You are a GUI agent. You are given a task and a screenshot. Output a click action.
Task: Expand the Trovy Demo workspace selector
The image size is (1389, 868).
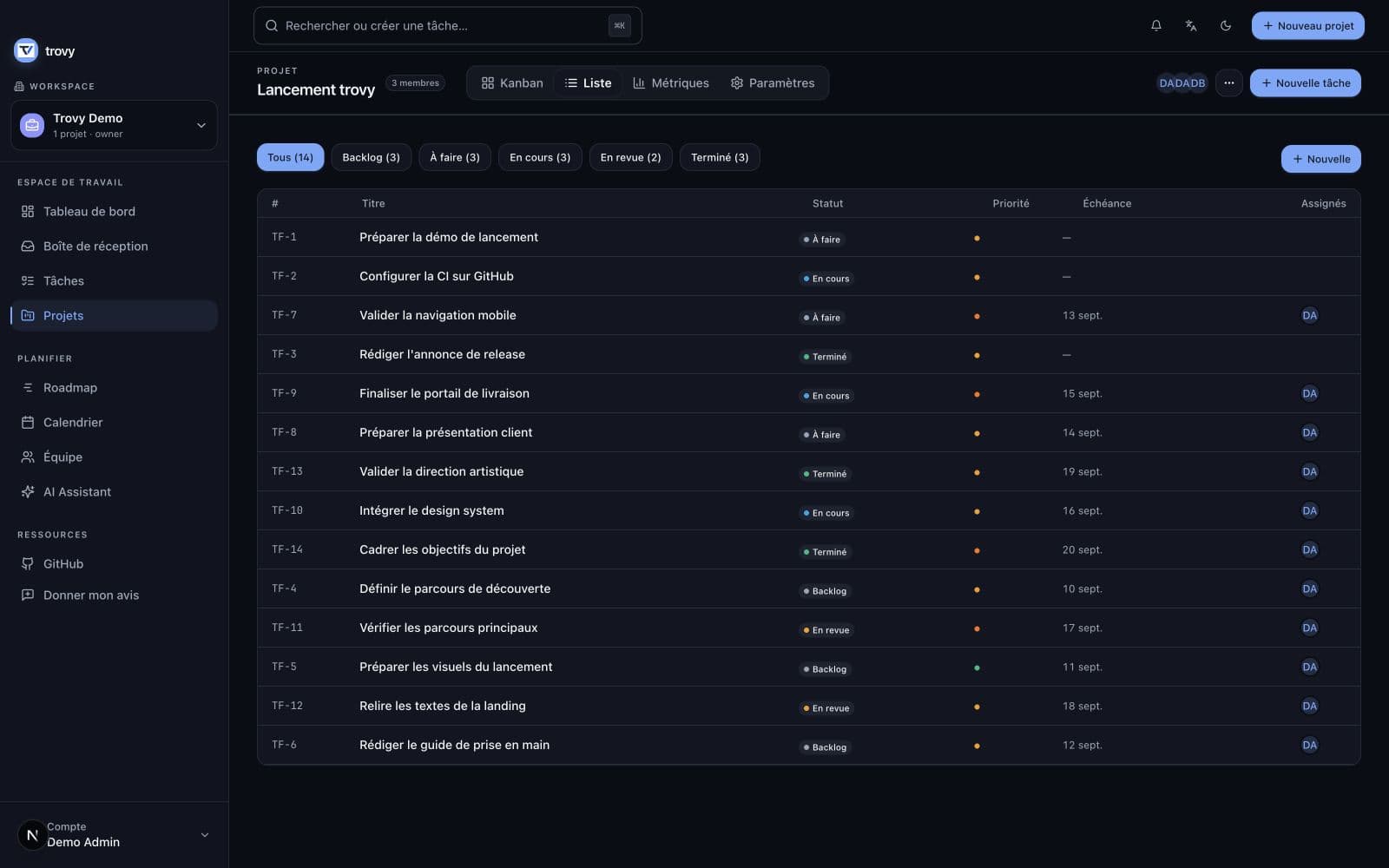pos(114,126)
